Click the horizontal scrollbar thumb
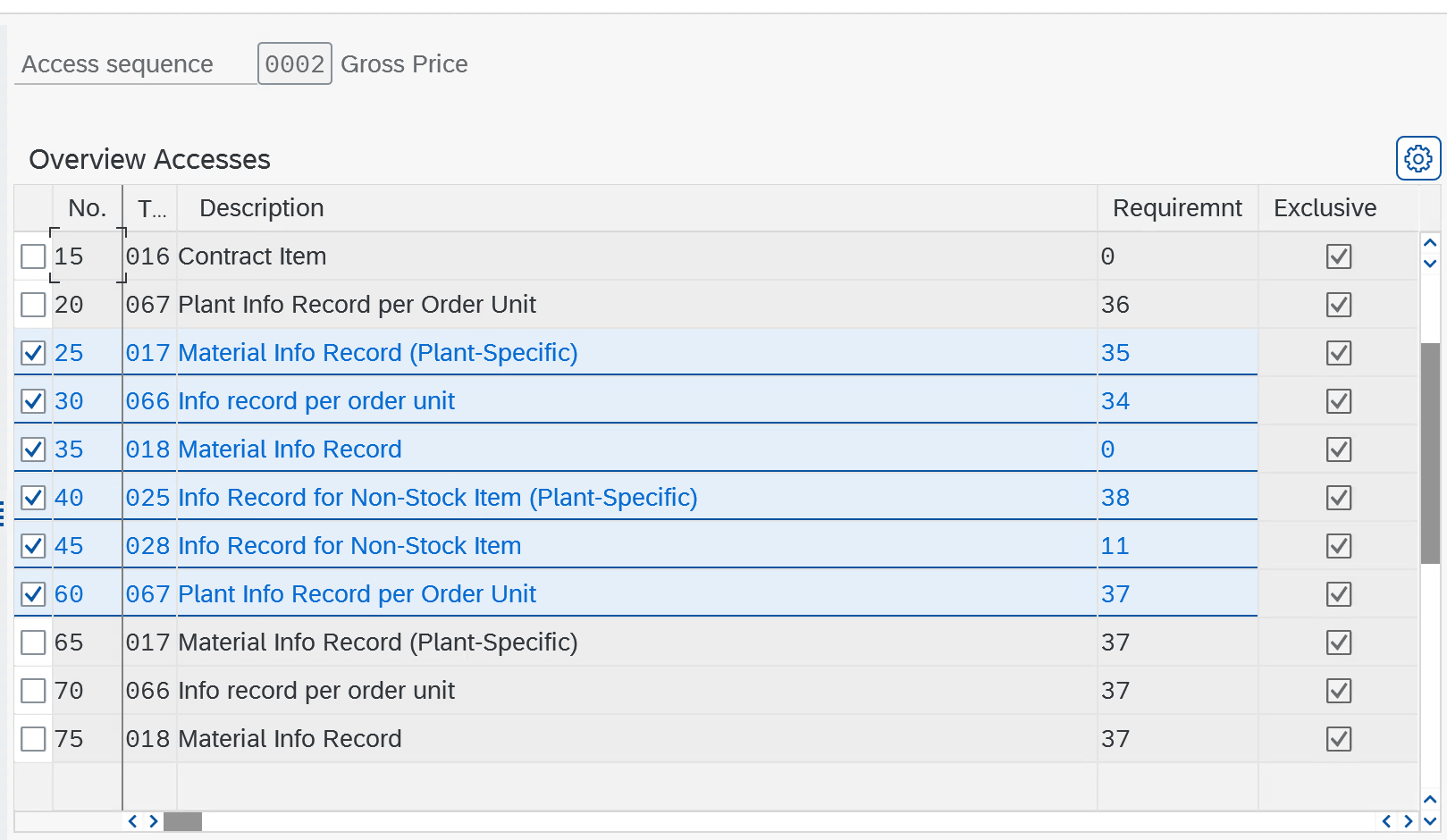Image resolution: width=1447 pixels, height=840 pixels. coord(183,821)
